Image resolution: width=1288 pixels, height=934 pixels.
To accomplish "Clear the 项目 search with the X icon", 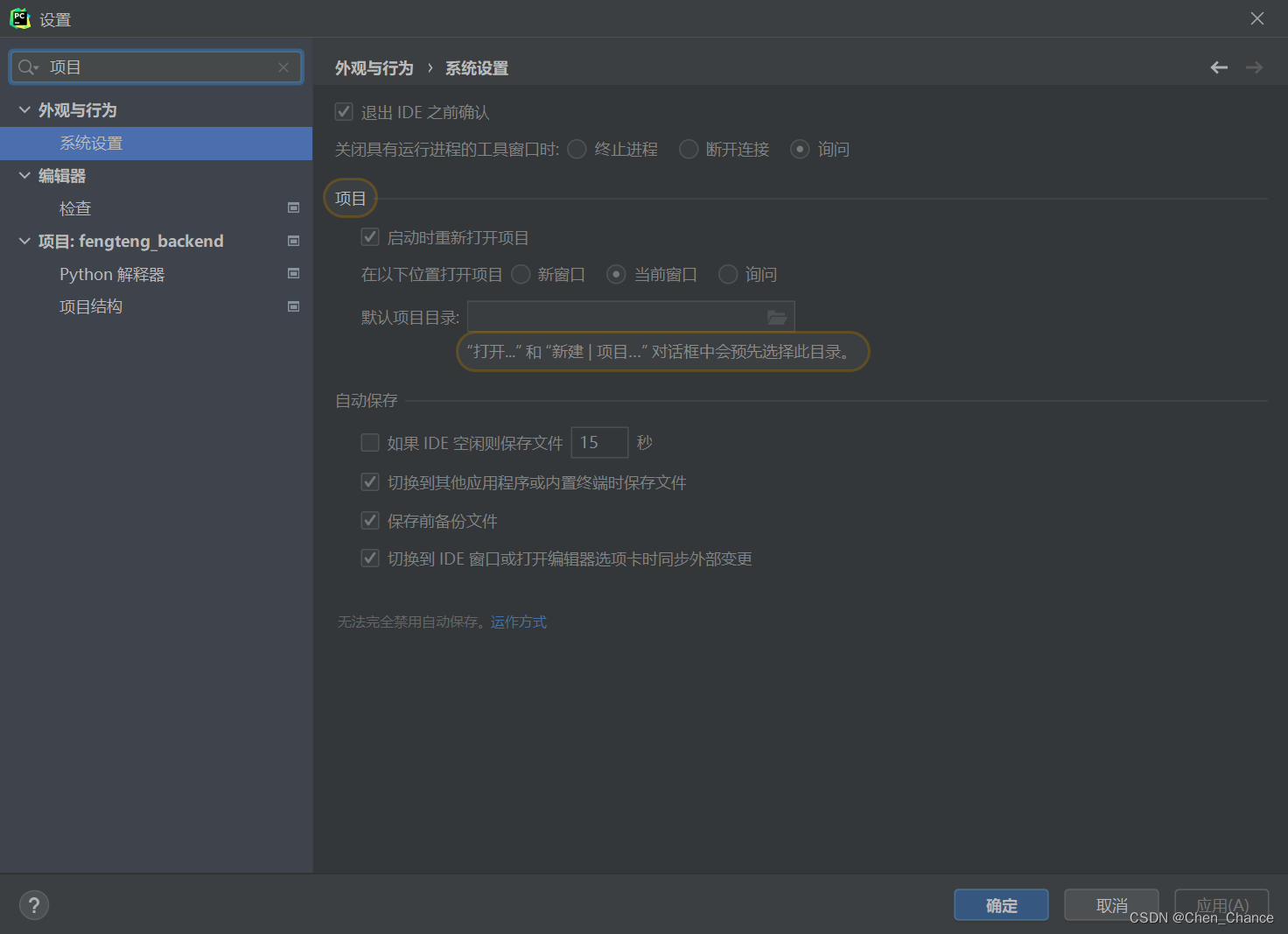I will (283, 67).
